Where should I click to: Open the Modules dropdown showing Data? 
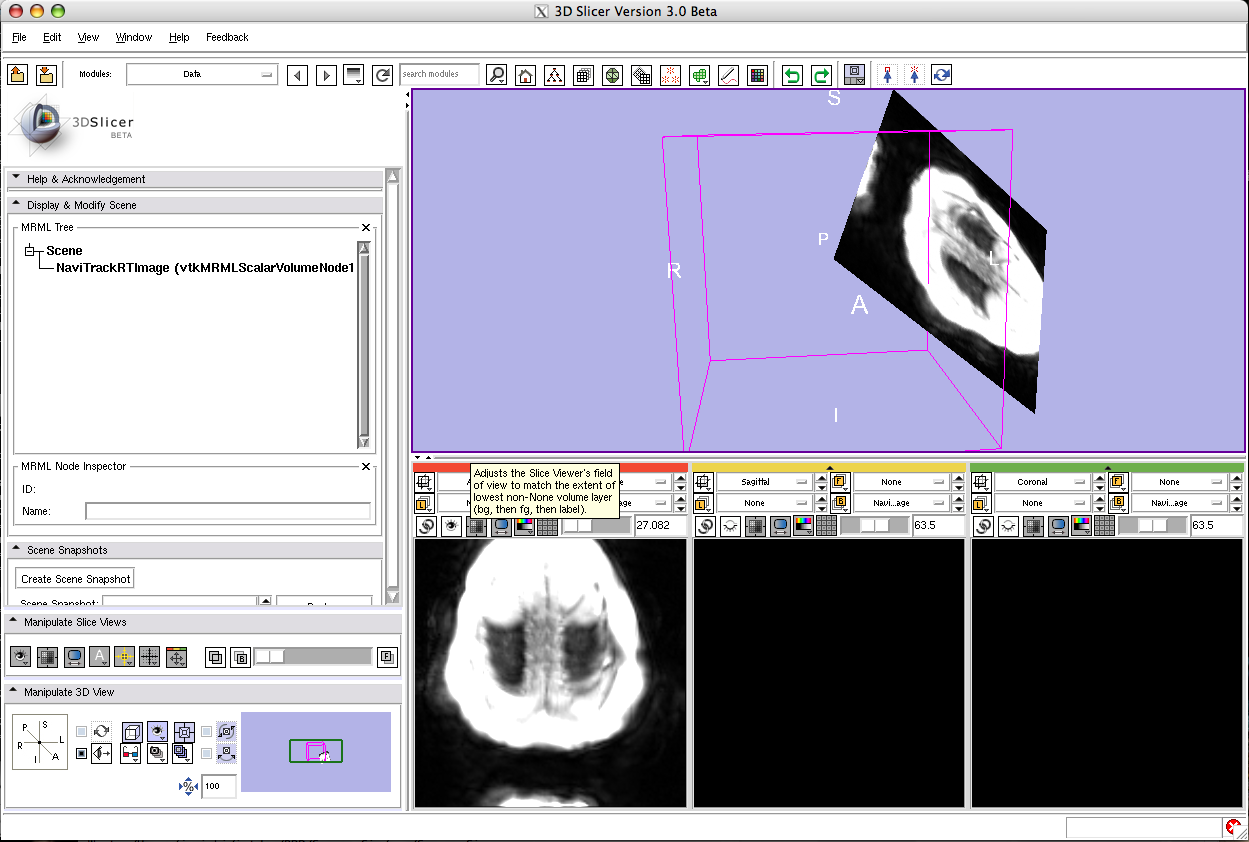[x=201, y=75]
